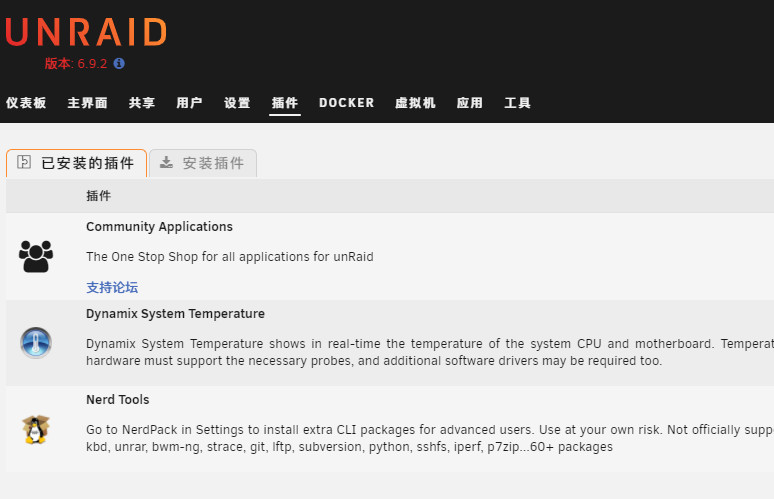Image resolution: width=774 pixels, height=499 pixels.
Task: Switch to the 安装插件 tab
Action: (x=203, y=163)
